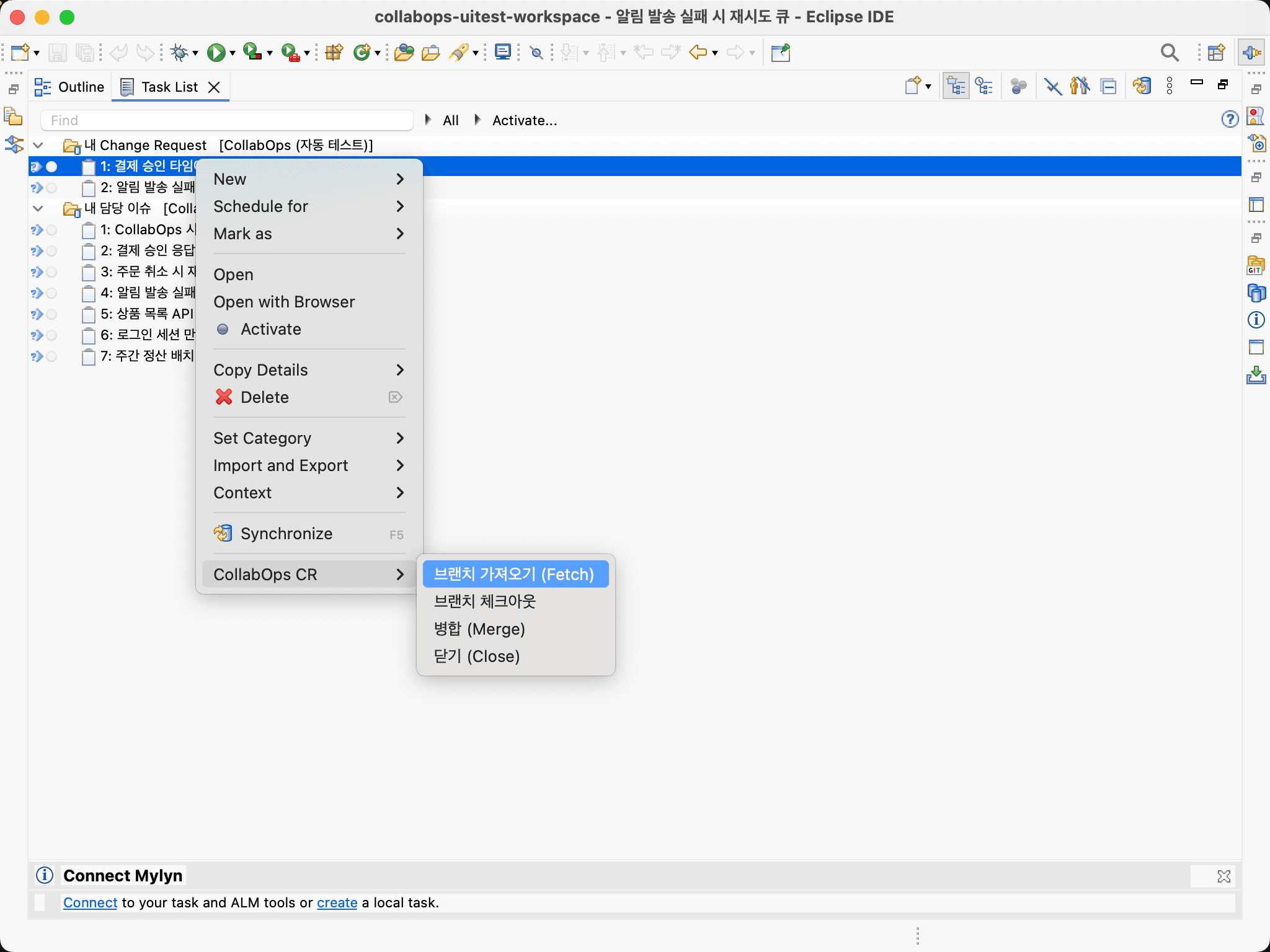This screenshot has height=952, width=1270.
Task: Click the CollabOps CR menu item
Action: pyautogui.click(x=309, y=575)
